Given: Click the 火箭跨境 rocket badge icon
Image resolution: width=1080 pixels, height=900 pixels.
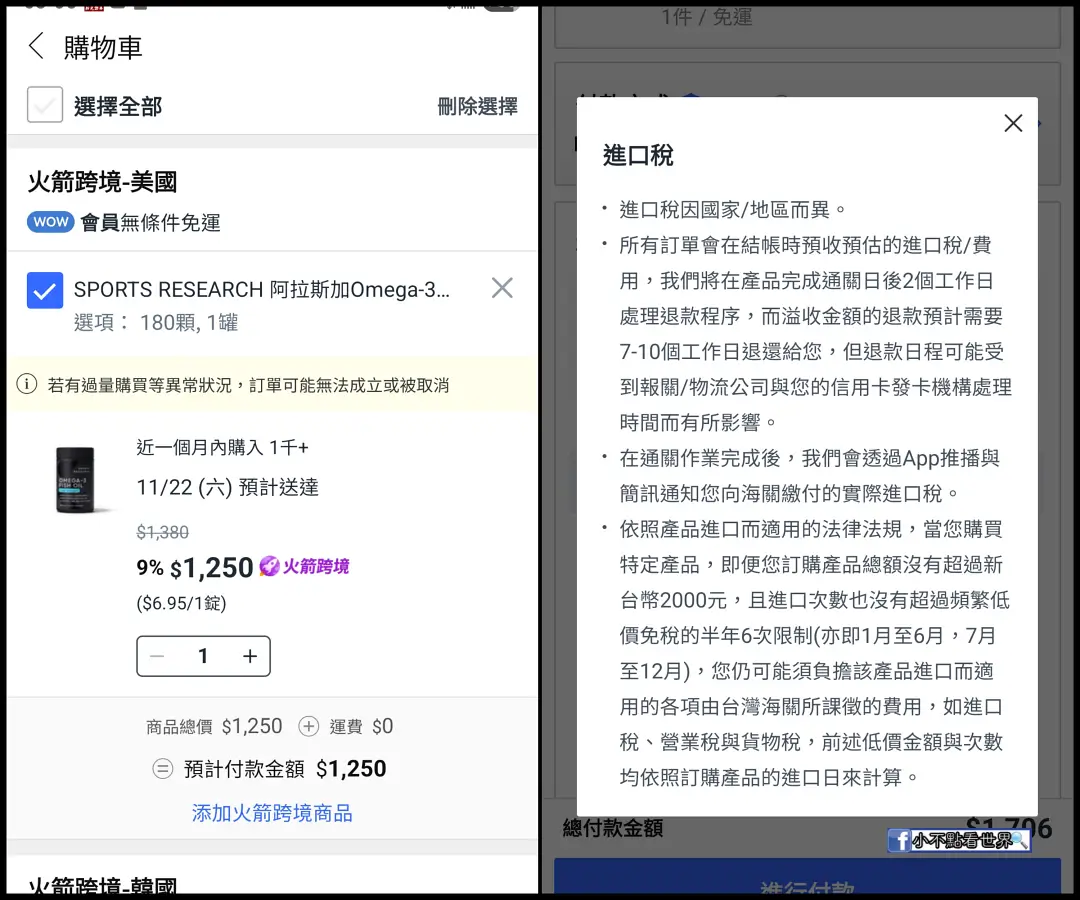Looking at the screenshot, I should 269,566.
